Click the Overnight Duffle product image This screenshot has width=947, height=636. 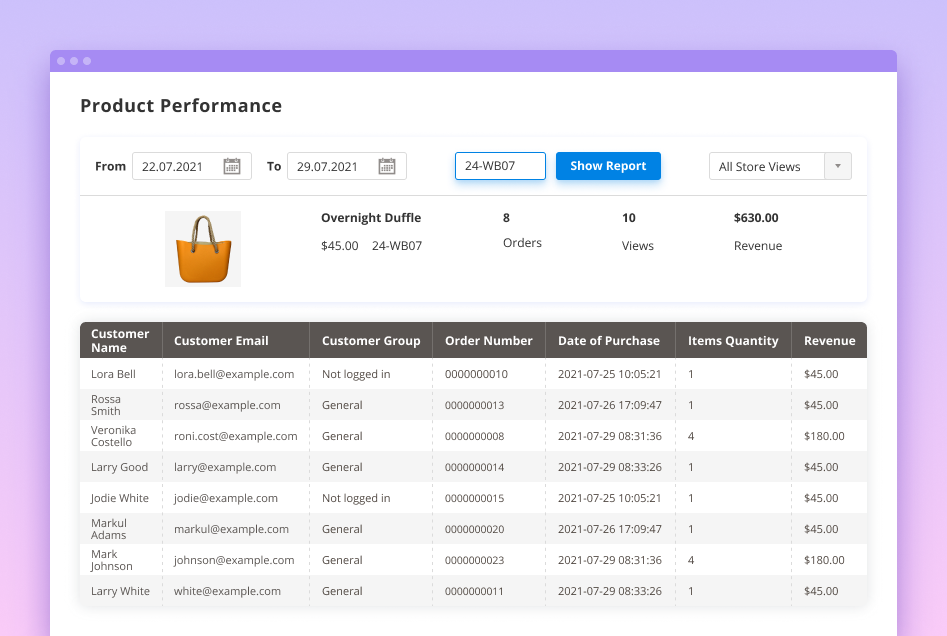pyautogui.click(x=202, y=247)
